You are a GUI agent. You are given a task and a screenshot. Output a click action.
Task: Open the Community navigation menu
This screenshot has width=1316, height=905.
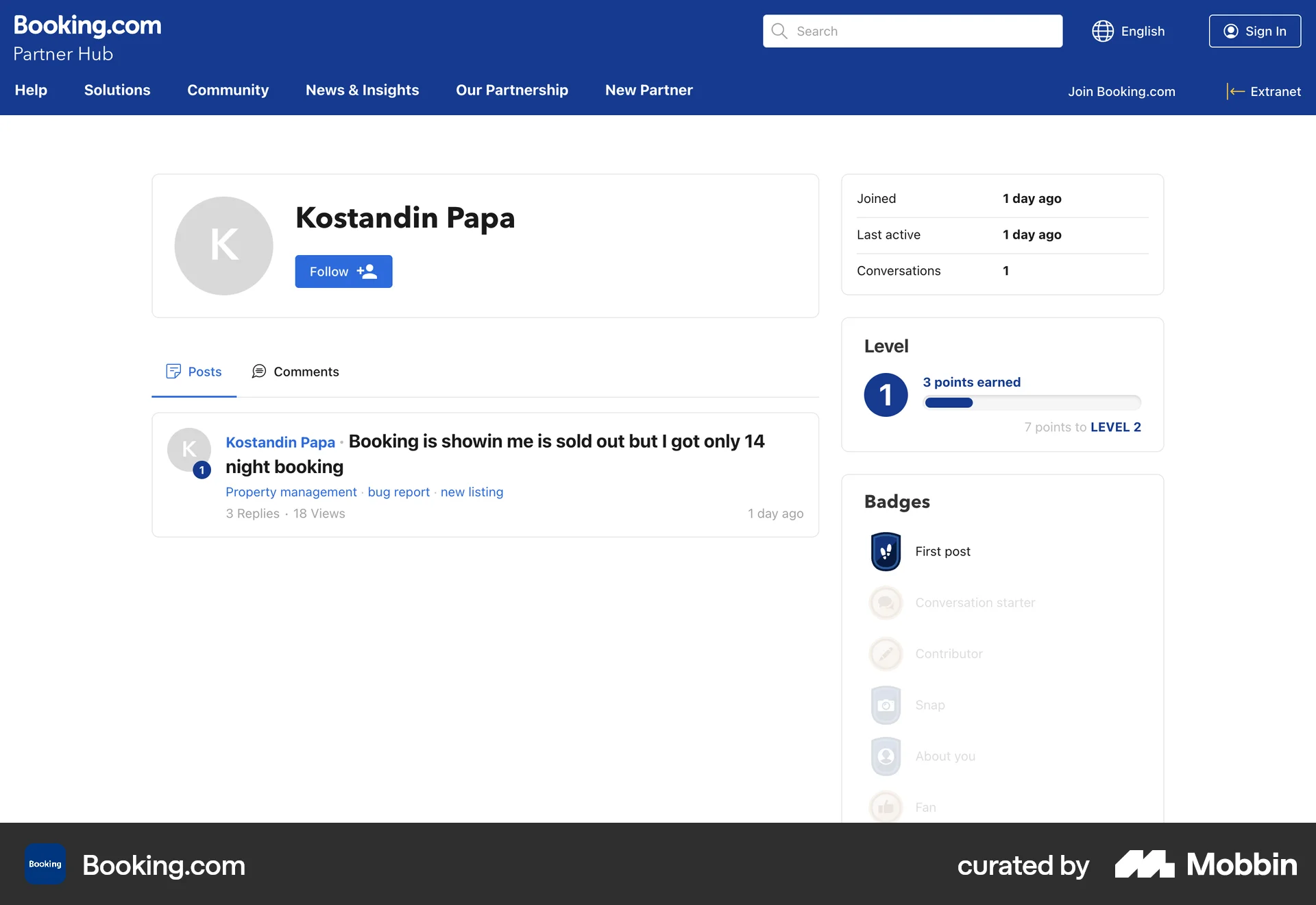click(x=228, y=90)
